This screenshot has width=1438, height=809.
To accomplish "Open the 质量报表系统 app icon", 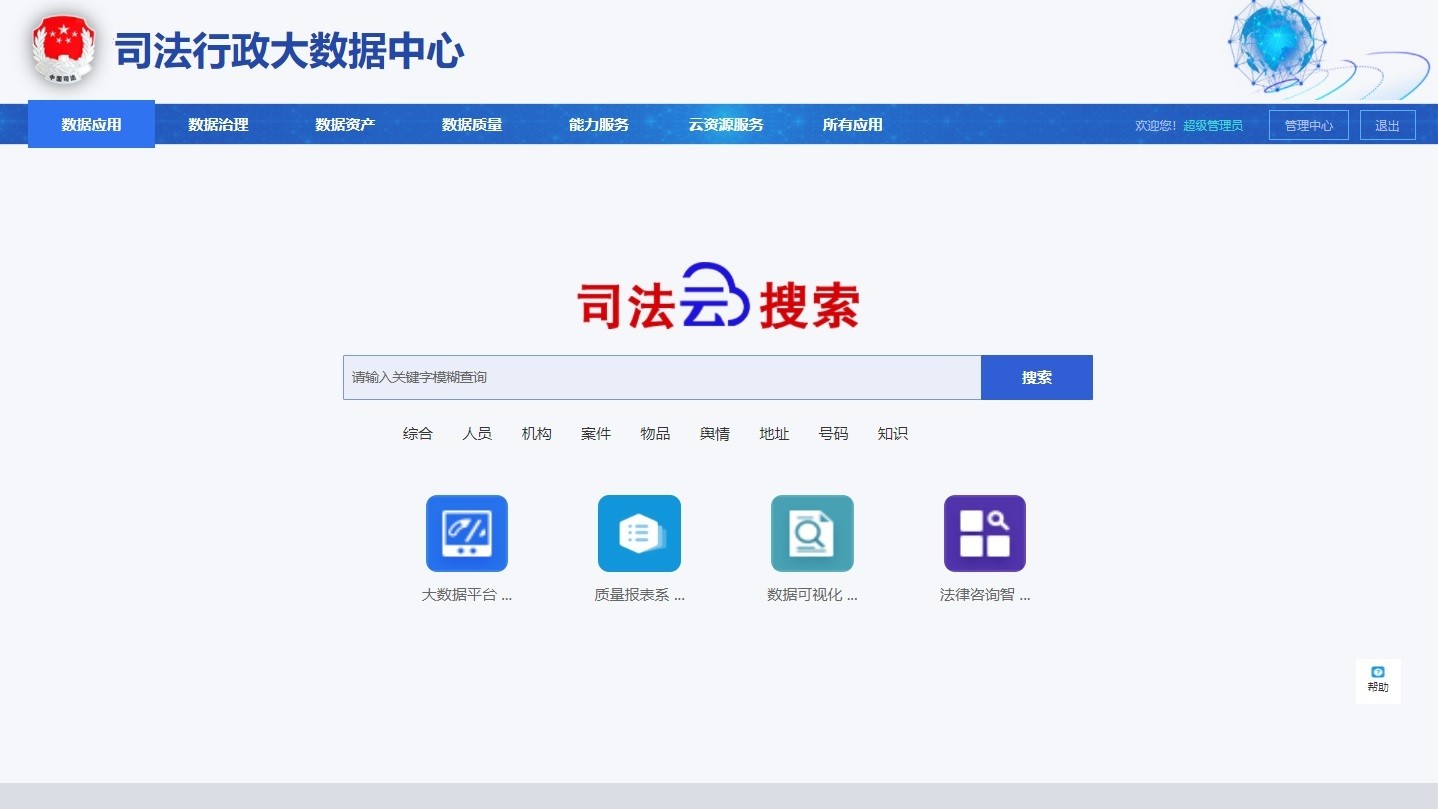I will click(639, 534).
